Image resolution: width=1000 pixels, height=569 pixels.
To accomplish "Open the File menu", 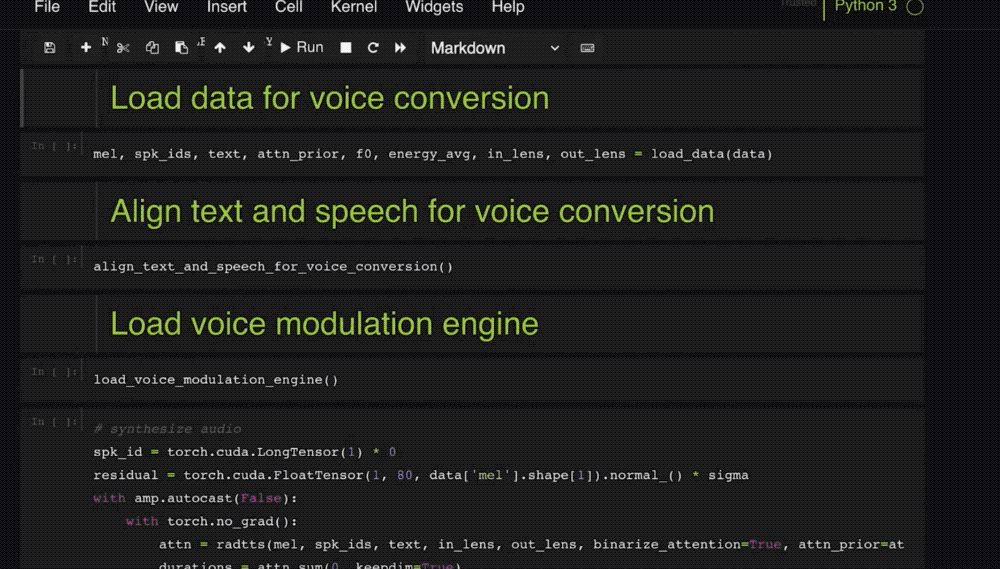I will click(x=47, y=7).
